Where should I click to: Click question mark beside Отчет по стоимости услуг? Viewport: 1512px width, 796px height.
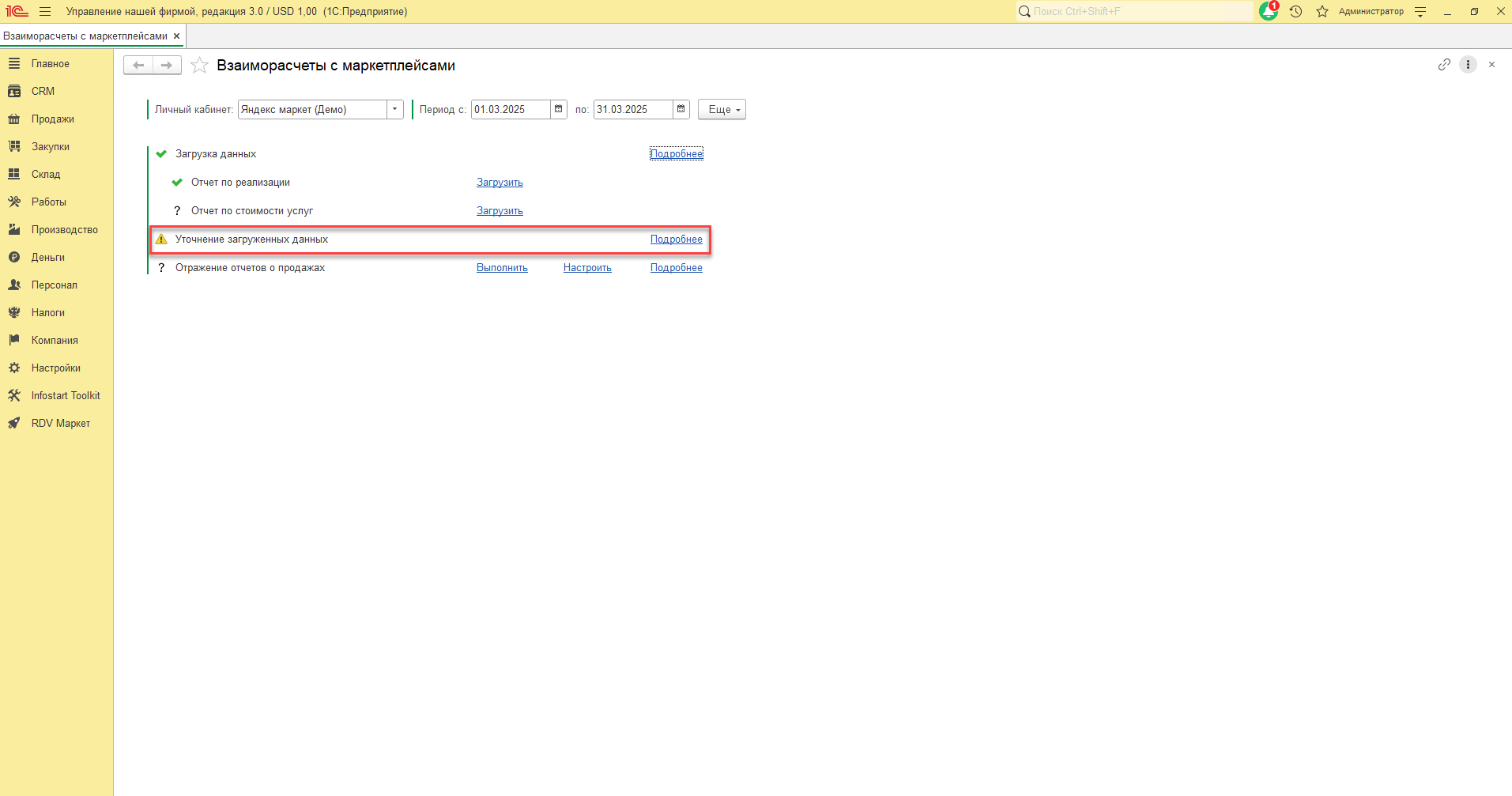[x=177, y=211]
